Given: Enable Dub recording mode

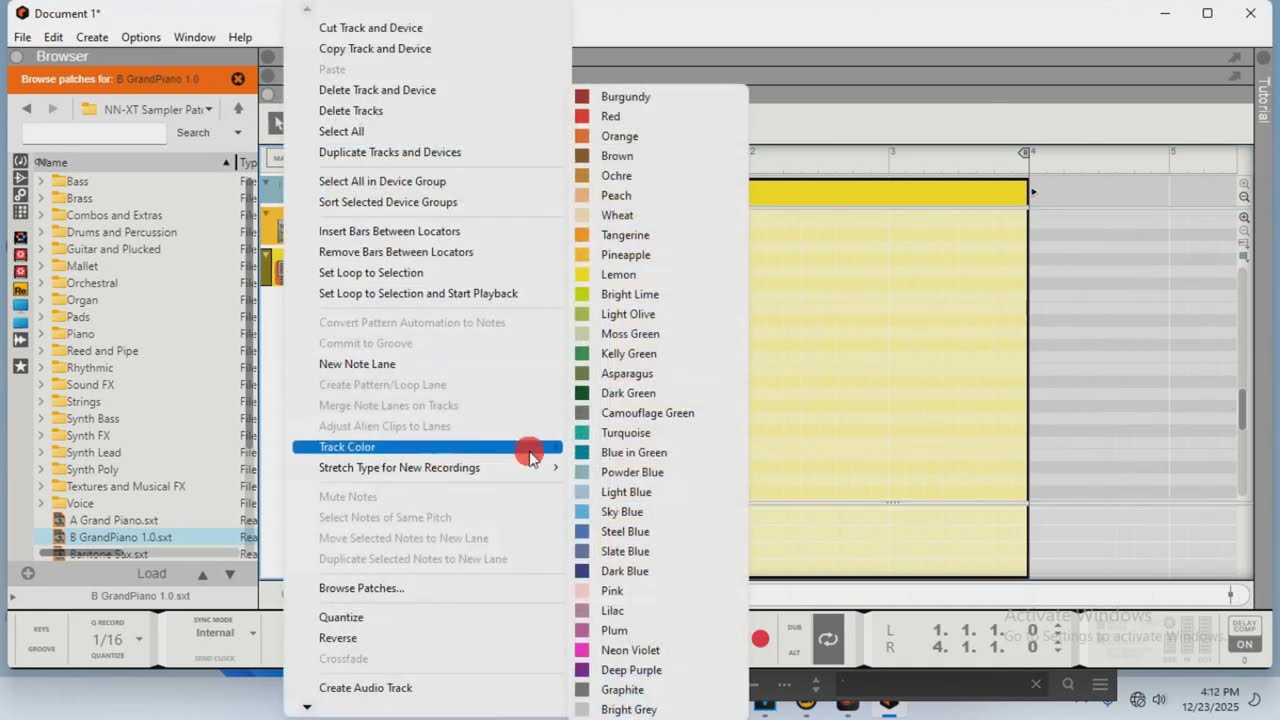Looking at the screenshot, I should [794, 628].
